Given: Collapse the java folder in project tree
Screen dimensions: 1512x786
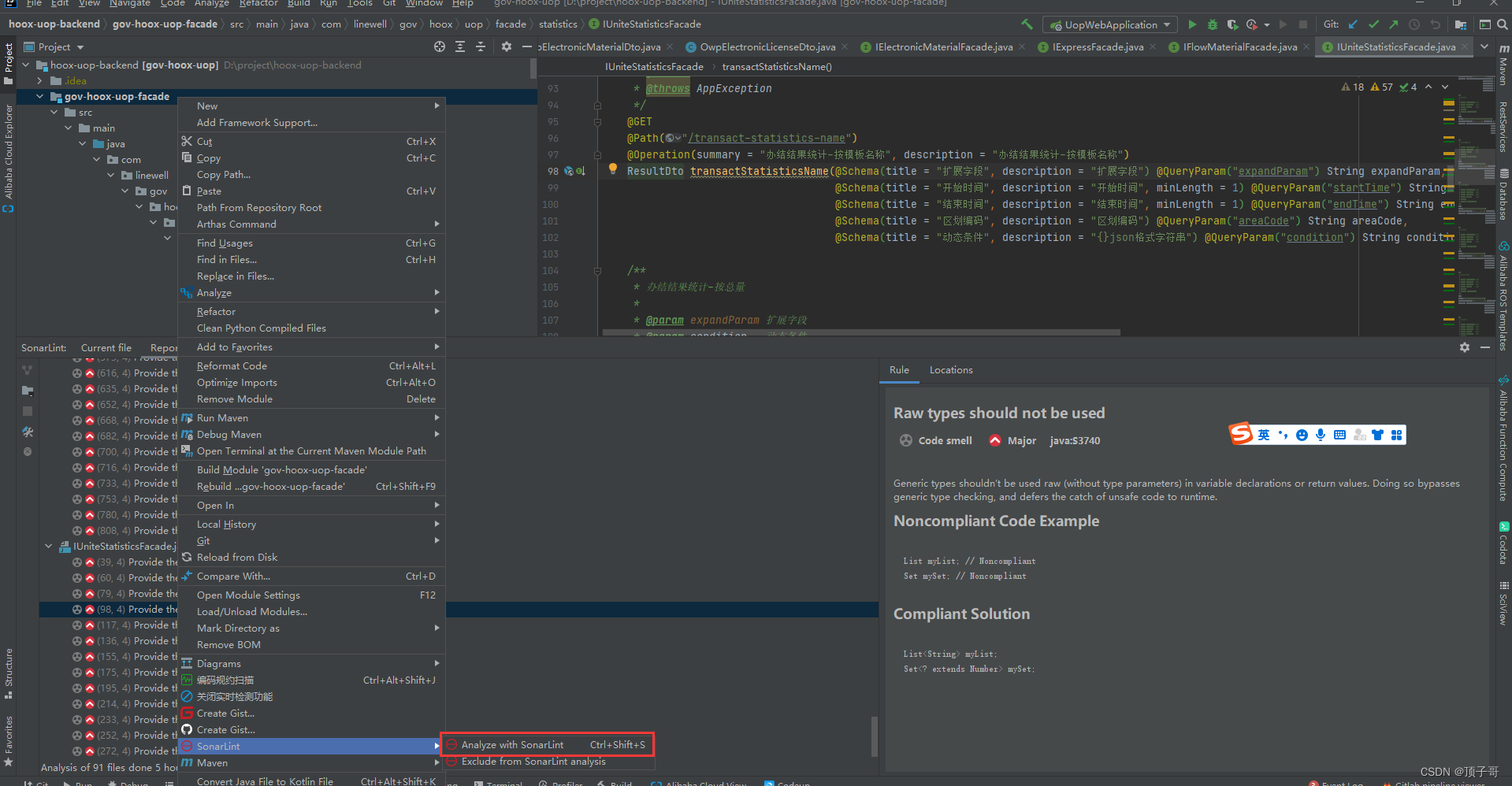Looking at the screenshot, I should tap(83, 144).
